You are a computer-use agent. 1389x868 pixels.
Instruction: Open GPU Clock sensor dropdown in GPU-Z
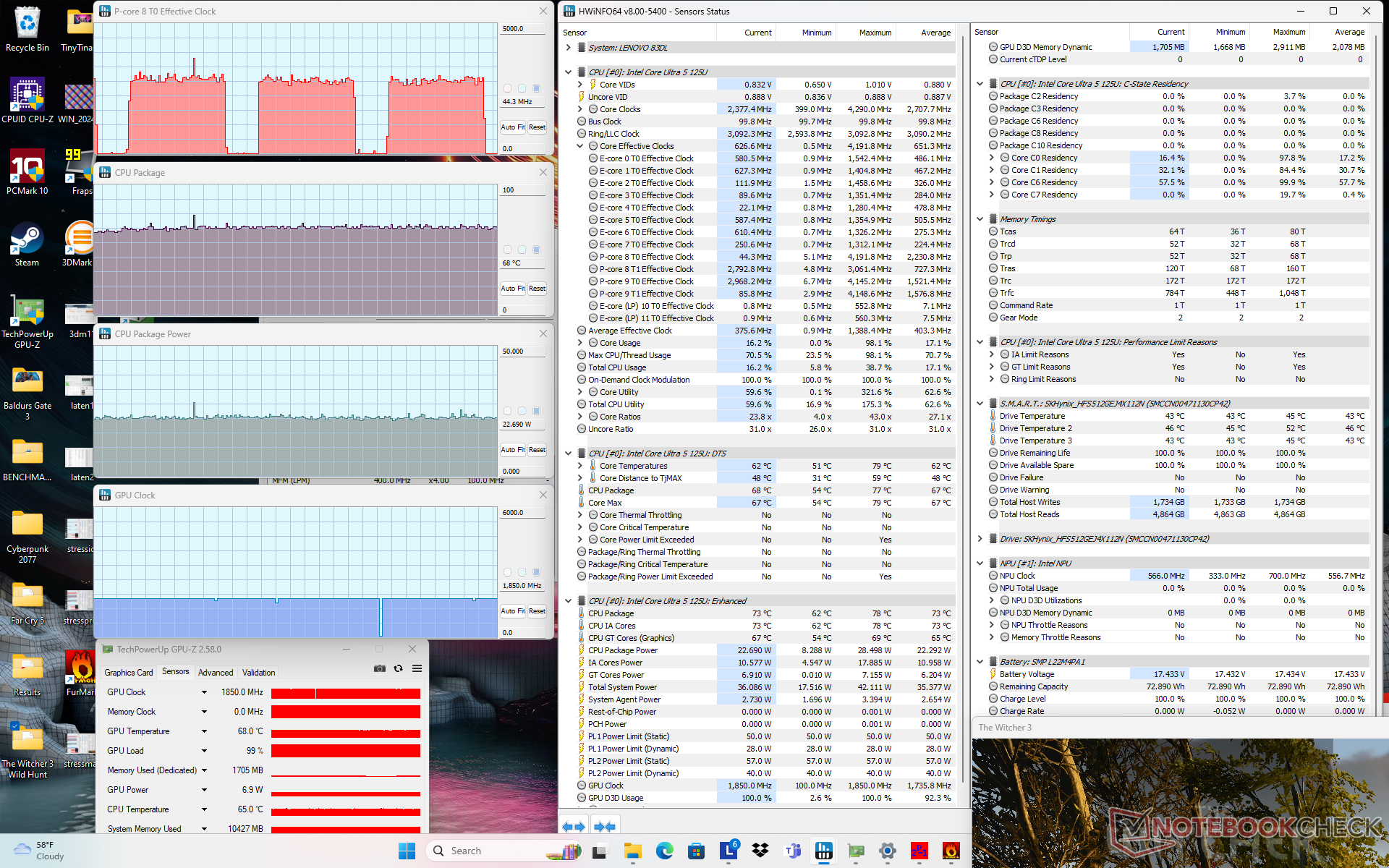point(204,693)
